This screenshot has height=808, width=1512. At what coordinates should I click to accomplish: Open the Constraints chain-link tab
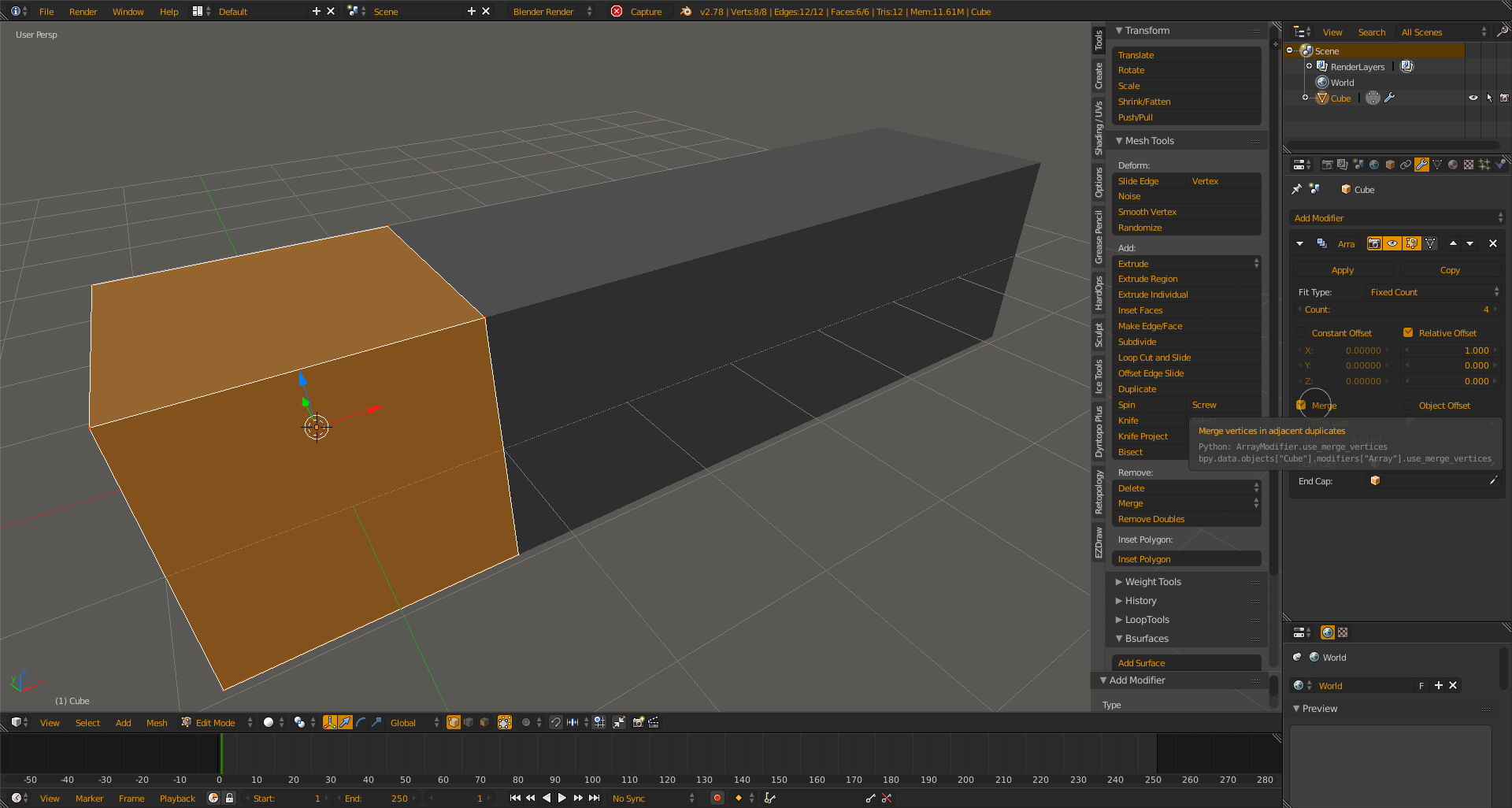1406,165
